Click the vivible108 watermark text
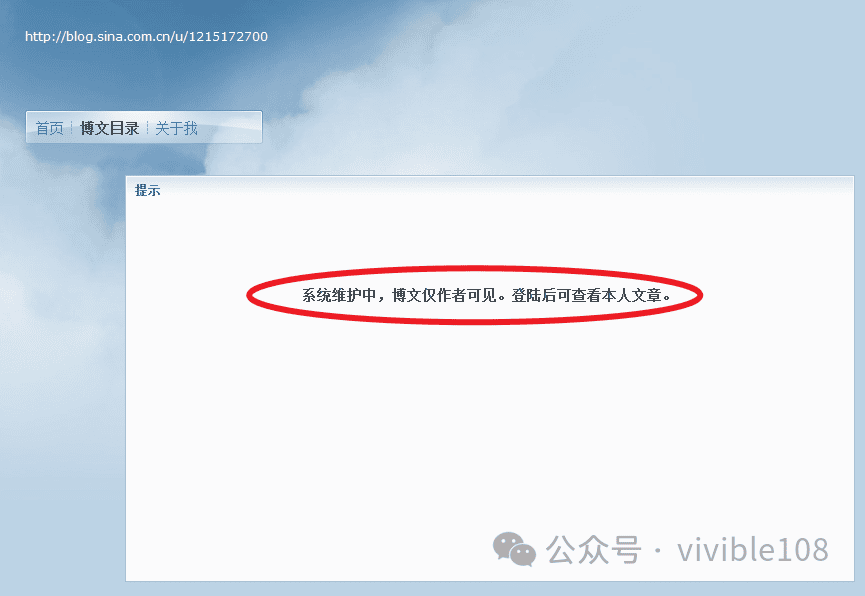 coord(752,550)
